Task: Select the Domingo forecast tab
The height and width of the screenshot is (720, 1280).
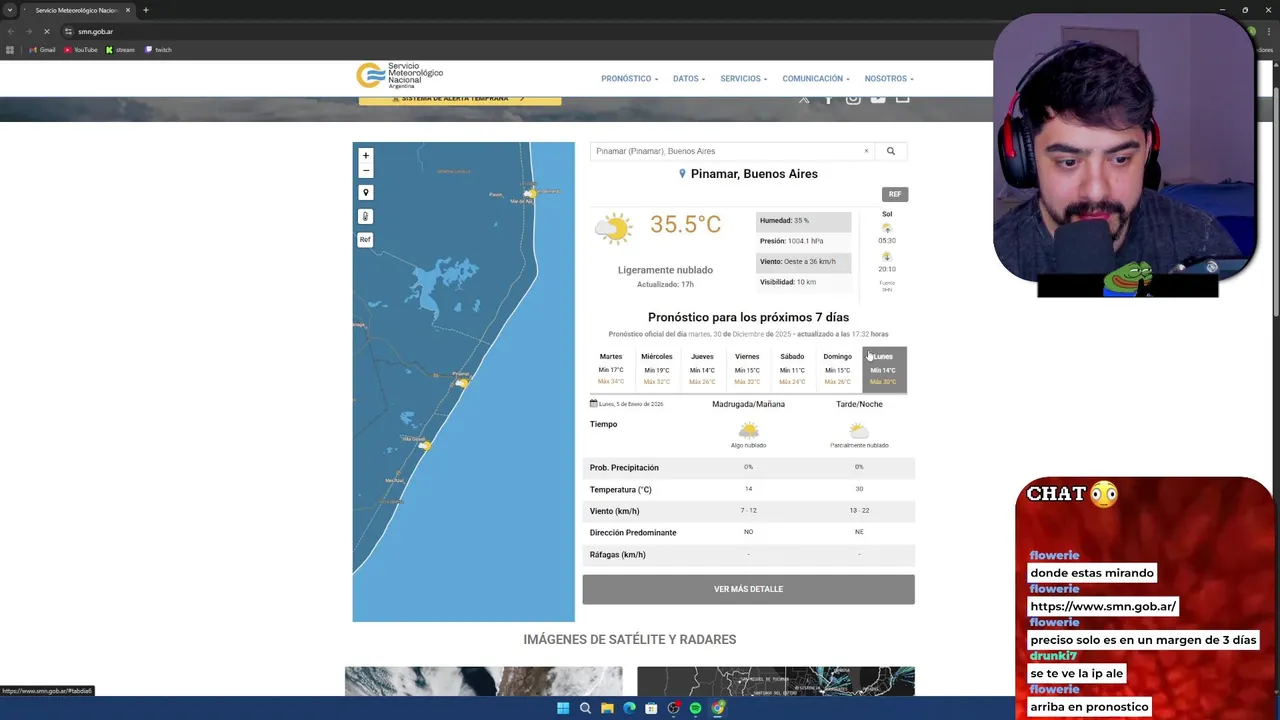Action: click(x=837, y=369)
